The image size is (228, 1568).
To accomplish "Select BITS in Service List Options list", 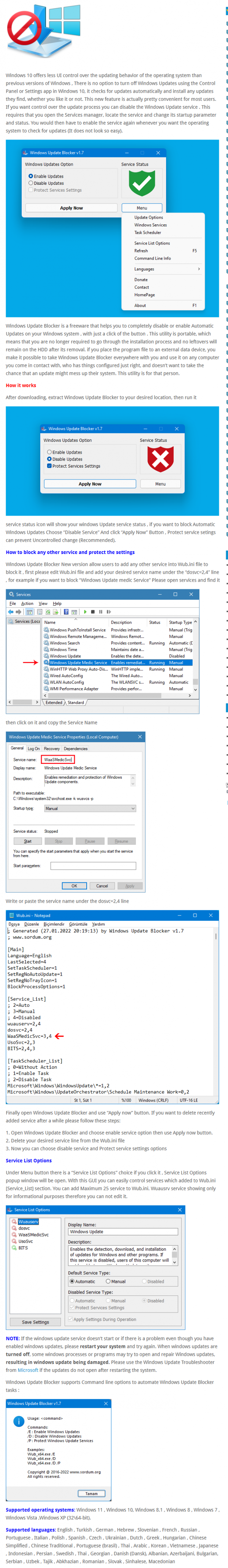I will click(x=23, y=1248).
